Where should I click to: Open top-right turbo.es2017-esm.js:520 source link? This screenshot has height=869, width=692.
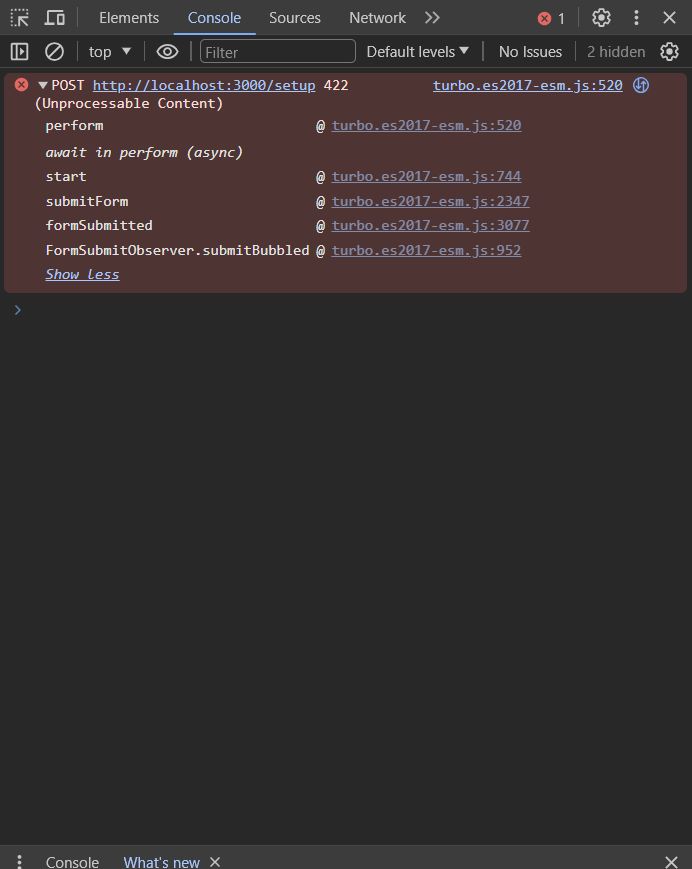click(527, 85)
